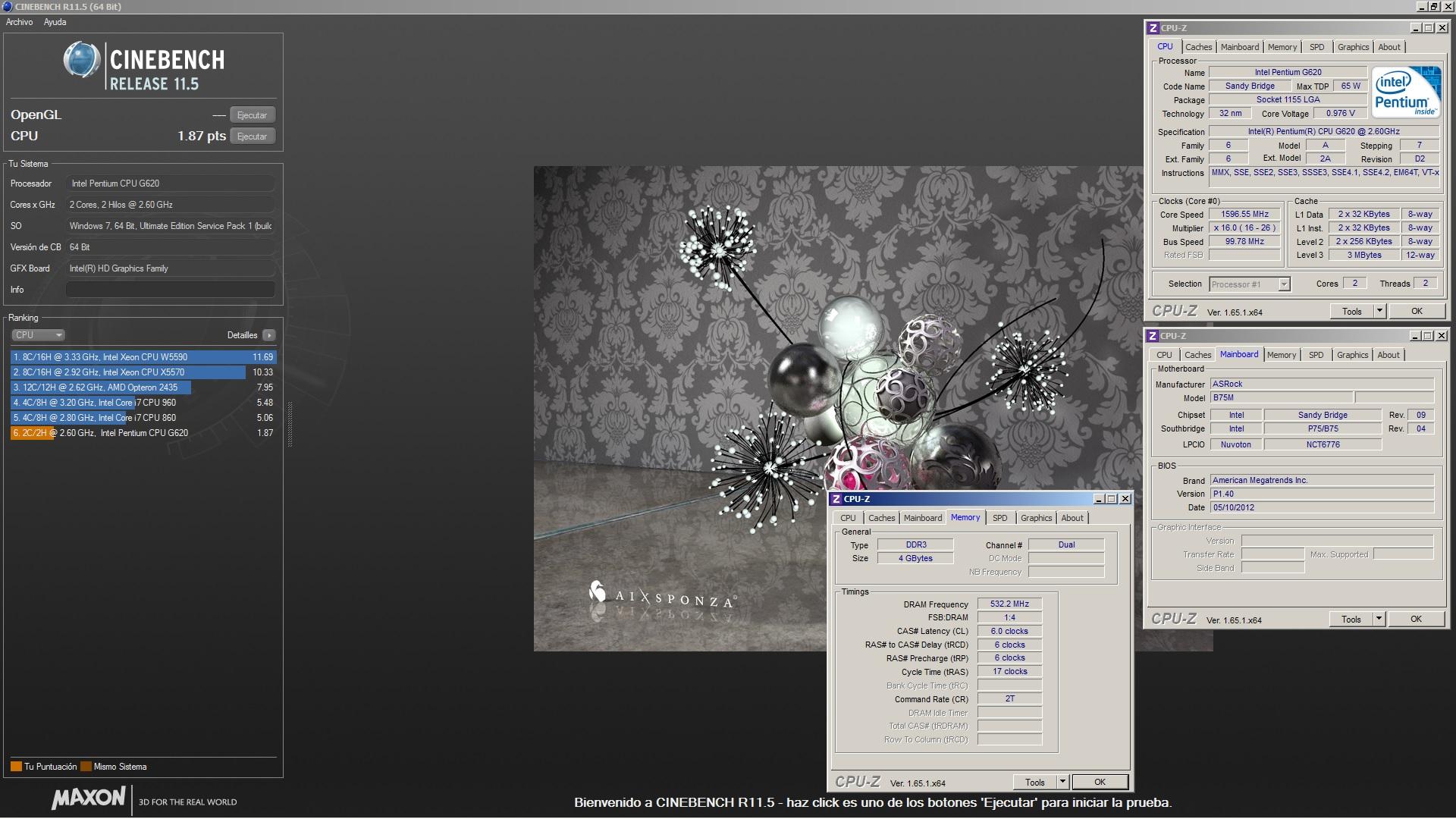1456x819 pixels.
Task: Click the GFX Board field Intel HD Graphics Family
Action: coord(171,268)
